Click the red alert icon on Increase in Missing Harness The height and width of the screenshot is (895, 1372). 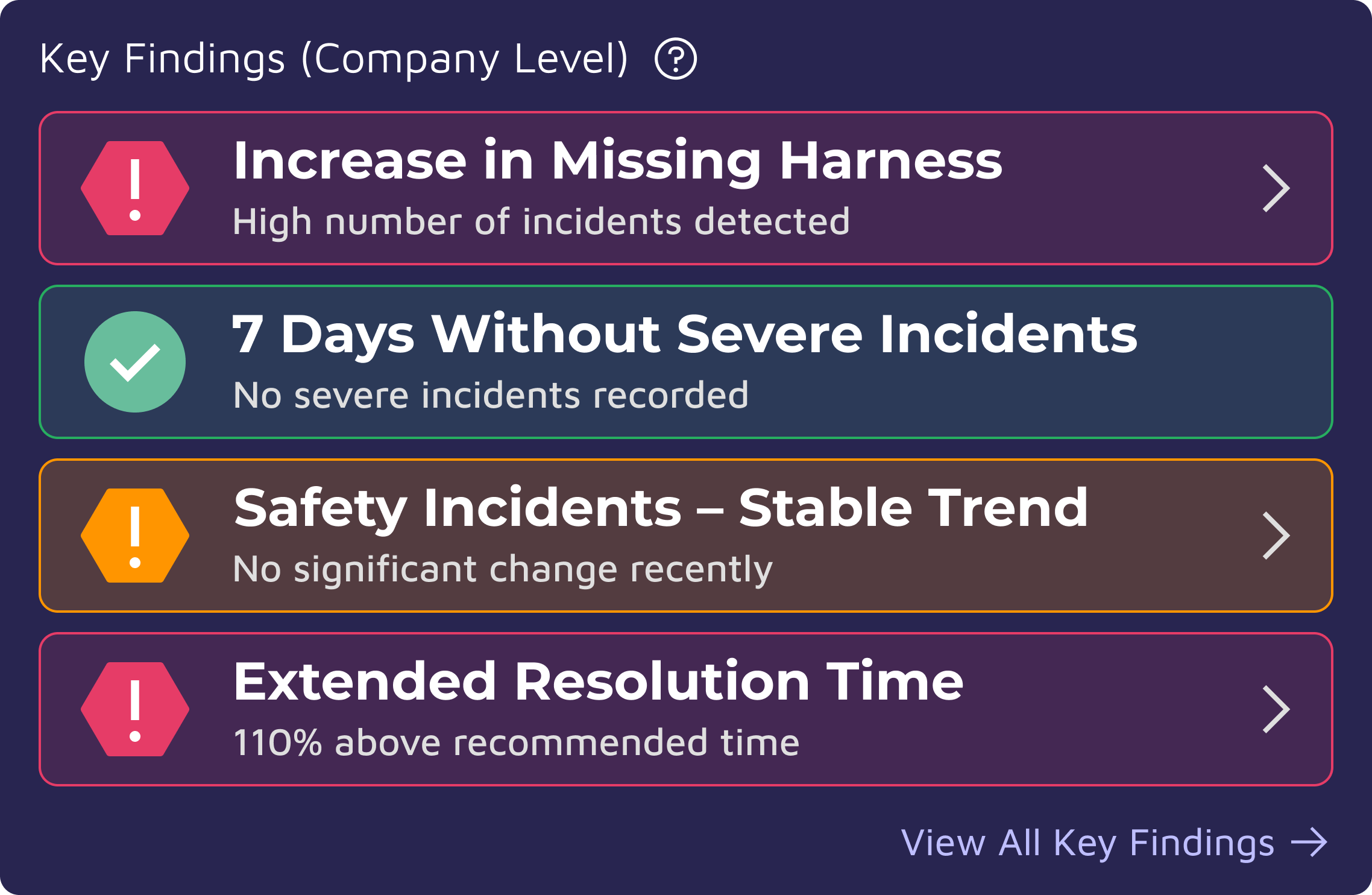point(134,187)
